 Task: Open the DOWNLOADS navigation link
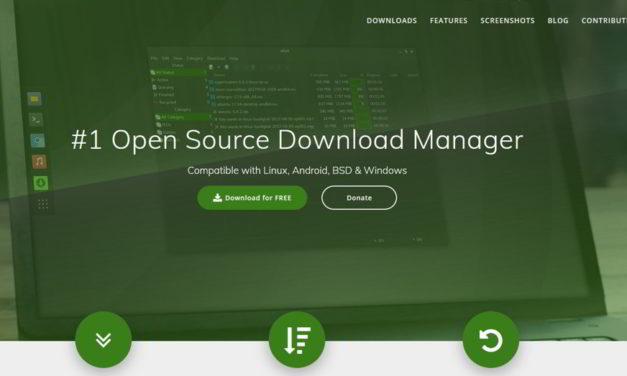pos(391,20)
